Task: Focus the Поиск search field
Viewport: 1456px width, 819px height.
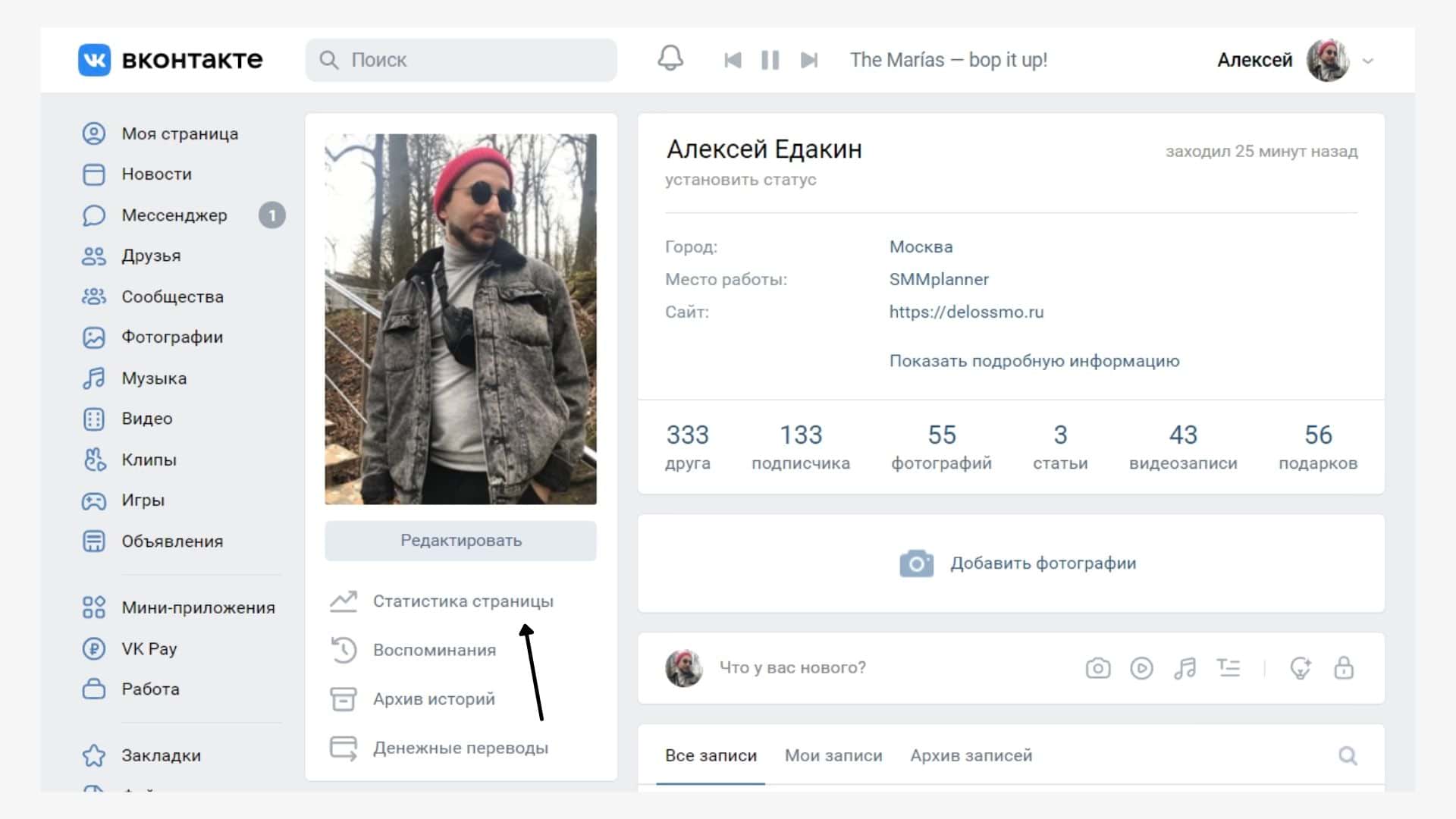Action: tap(461, 60)
